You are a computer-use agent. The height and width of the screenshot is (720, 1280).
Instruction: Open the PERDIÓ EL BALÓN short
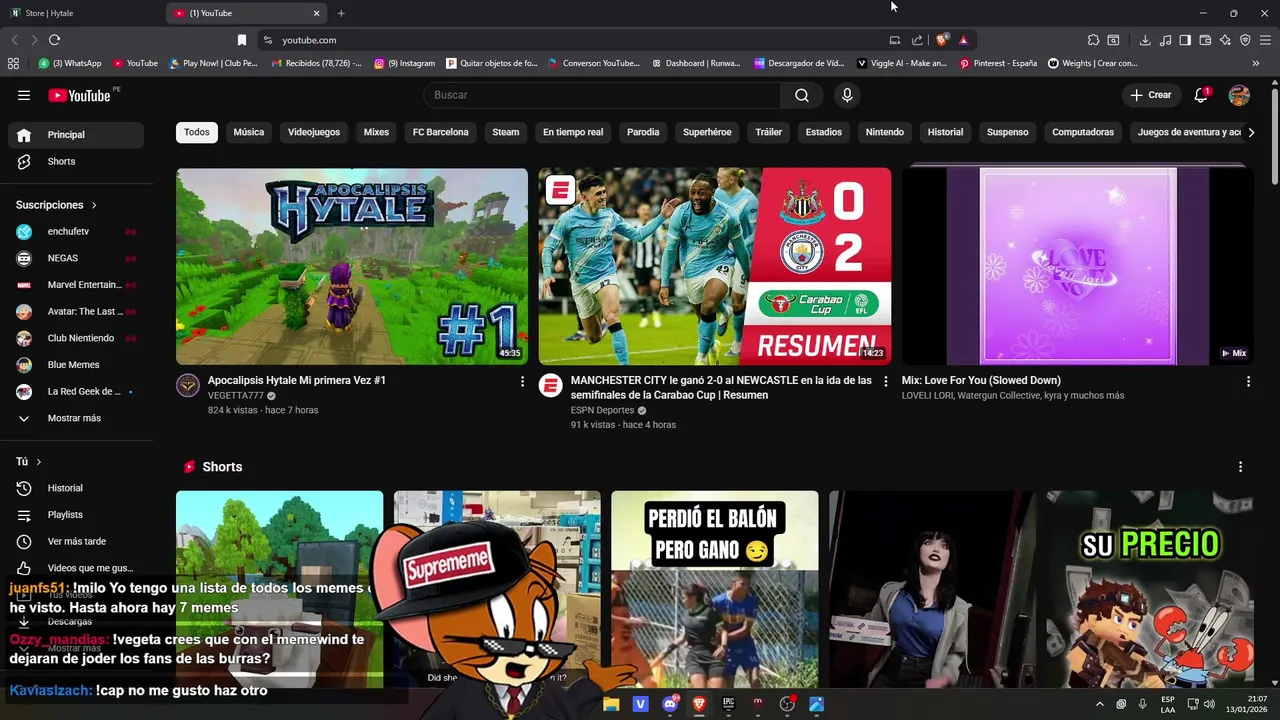[715, 589]
